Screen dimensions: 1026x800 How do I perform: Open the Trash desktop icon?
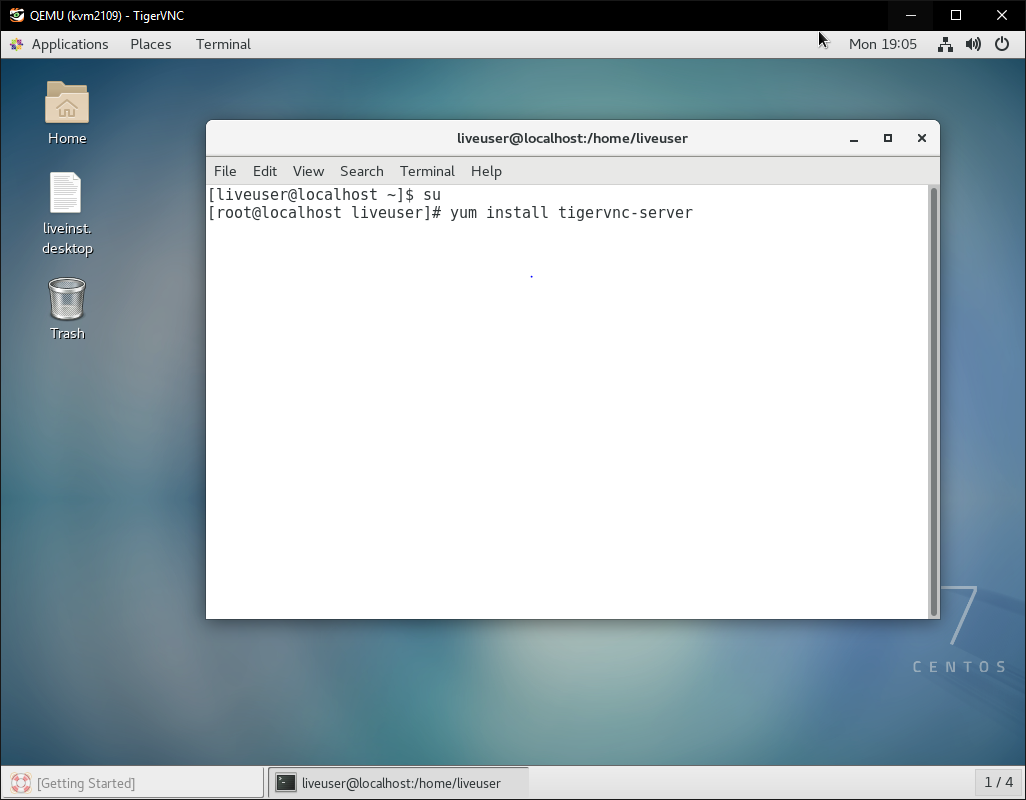pyautogui.click(x=67, y=300)
